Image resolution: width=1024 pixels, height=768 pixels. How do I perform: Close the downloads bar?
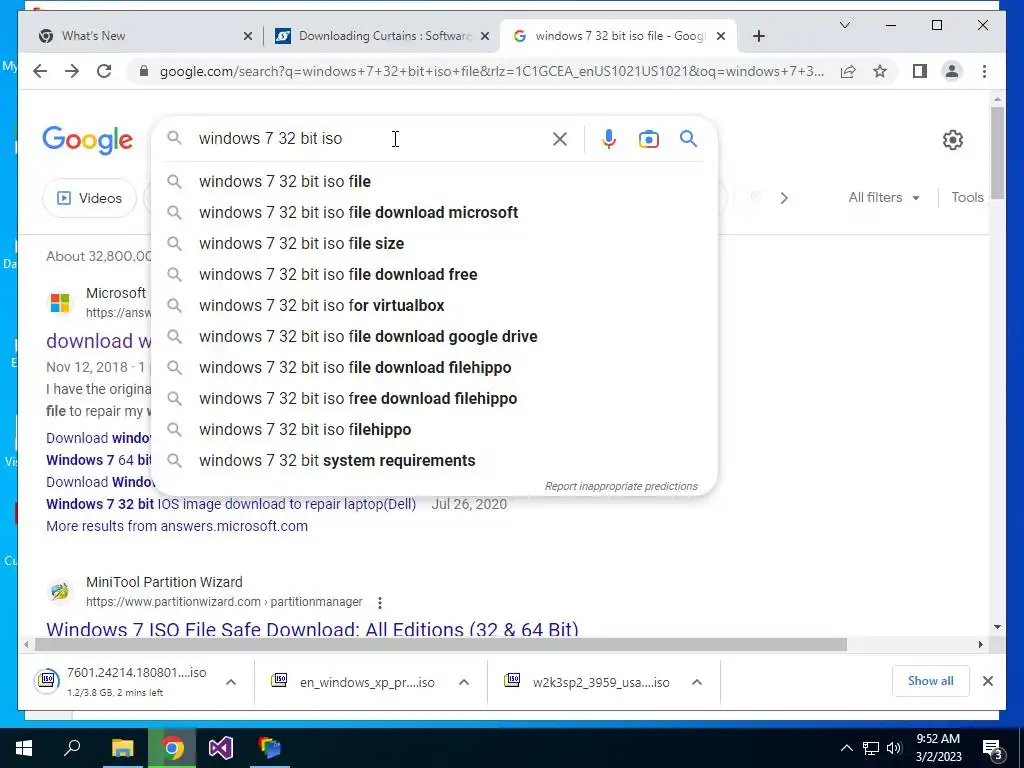click(x=987, y=681)
